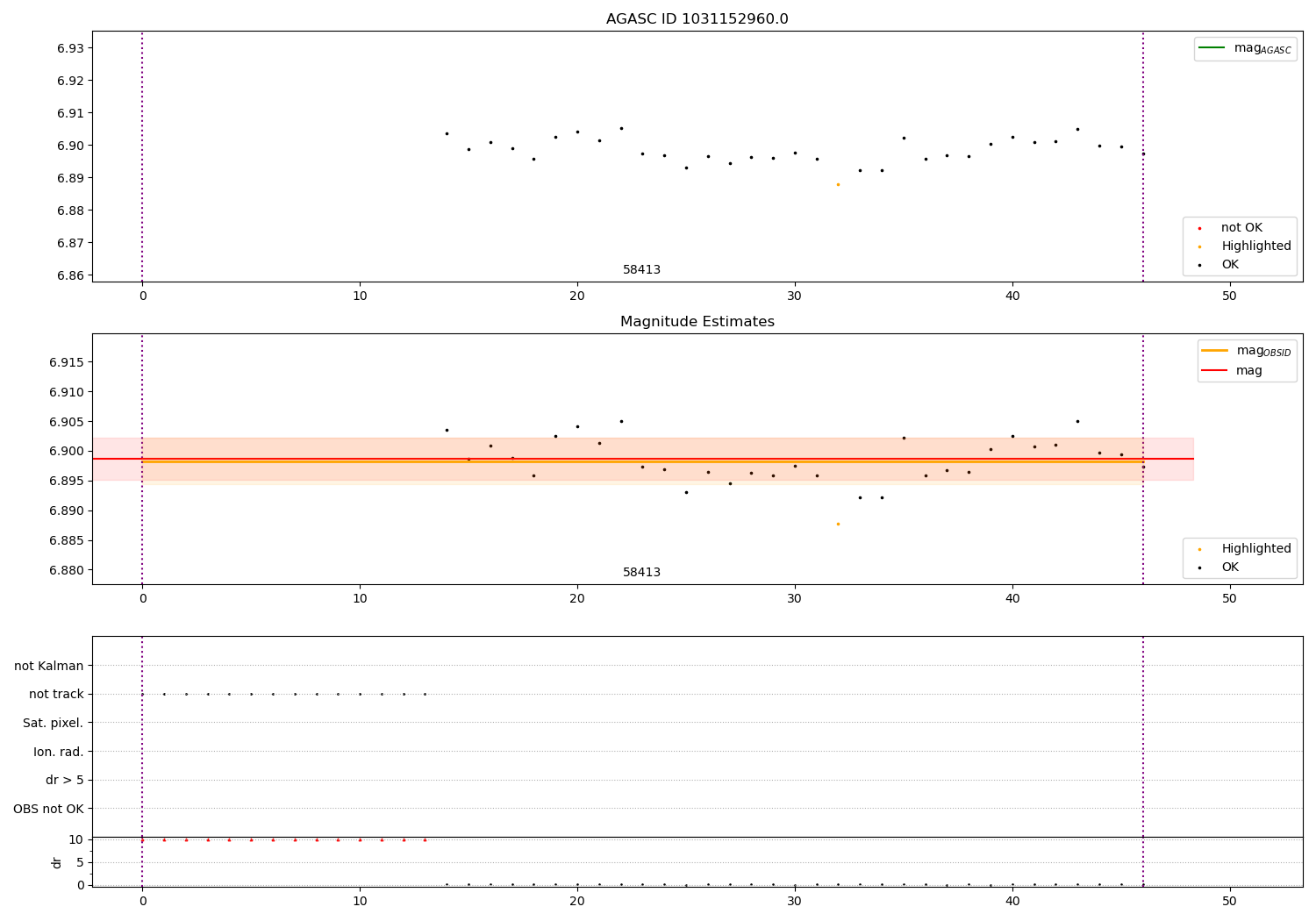1316x921 pixels.
Task: Click the 6.915 y-tick in Magnitude Estimates plot
Action: [67, 363]
